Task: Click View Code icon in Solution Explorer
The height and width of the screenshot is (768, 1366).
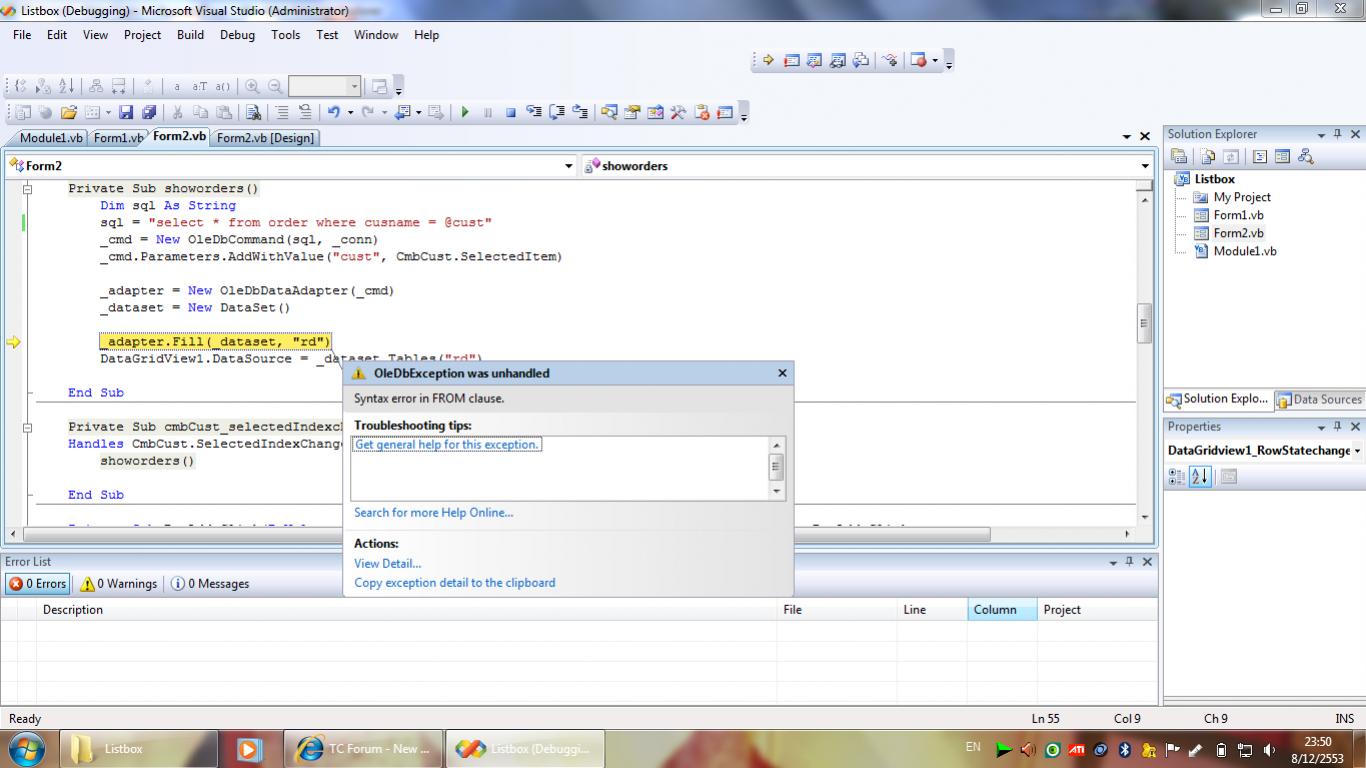Action: click(1259, 156)
